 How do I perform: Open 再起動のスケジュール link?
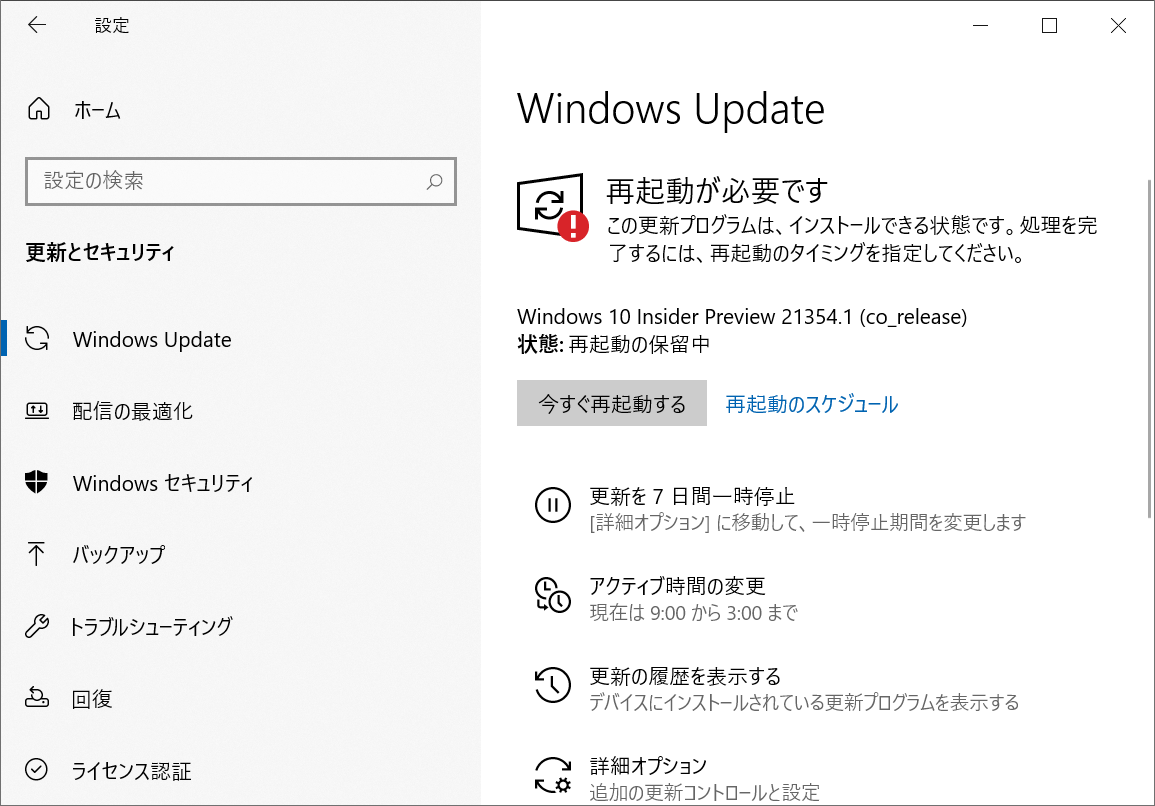812,404
